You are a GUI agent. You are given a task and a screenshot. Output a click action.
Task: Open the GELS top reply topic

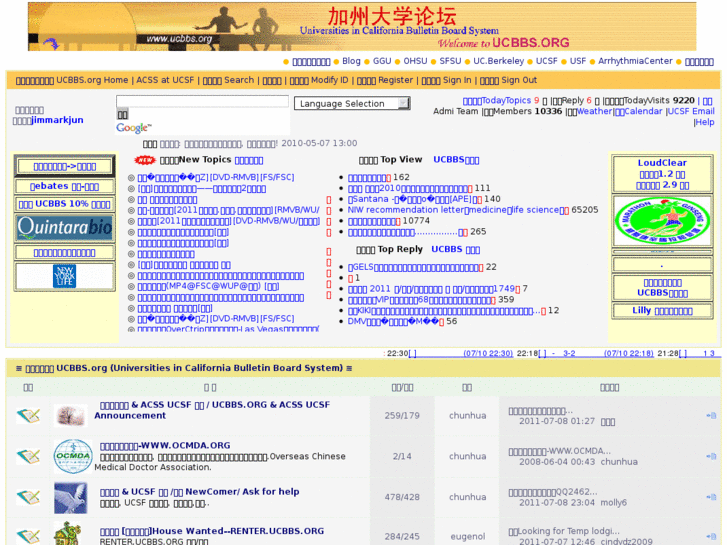[415, 268]
